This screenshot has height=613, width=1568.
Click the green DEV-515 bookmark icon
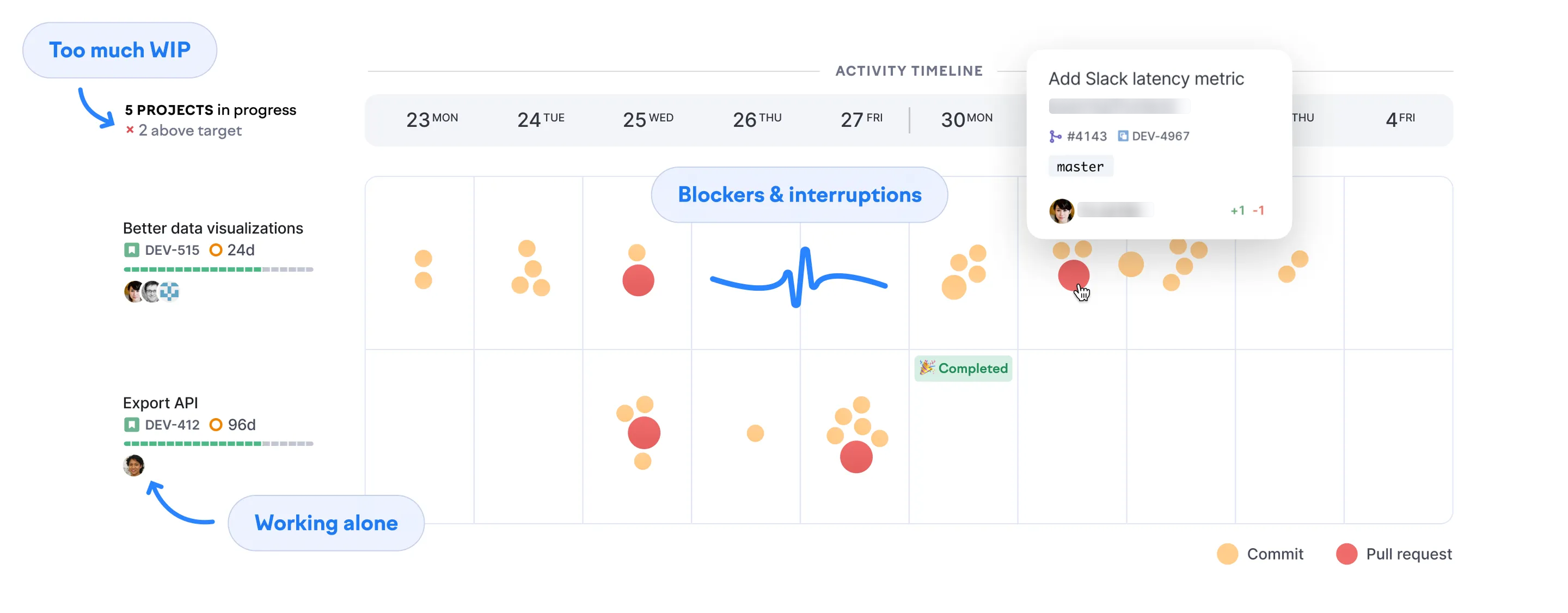(131, 250)
